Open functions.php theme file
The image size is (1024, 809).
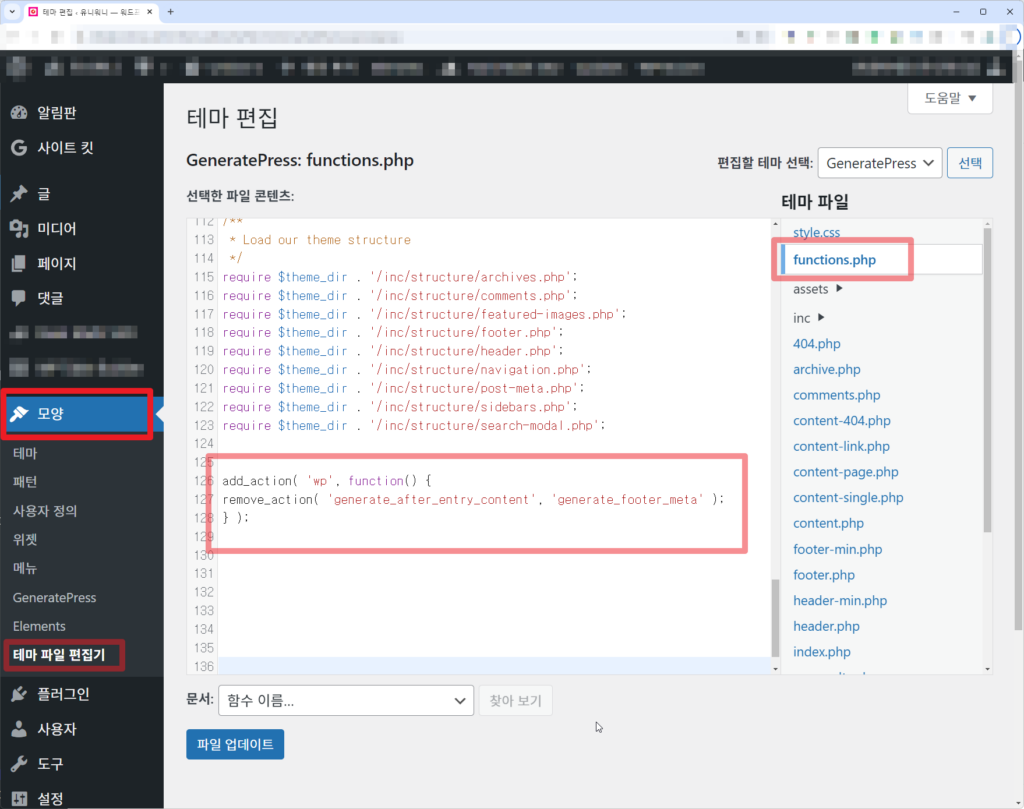coord(834,260)
